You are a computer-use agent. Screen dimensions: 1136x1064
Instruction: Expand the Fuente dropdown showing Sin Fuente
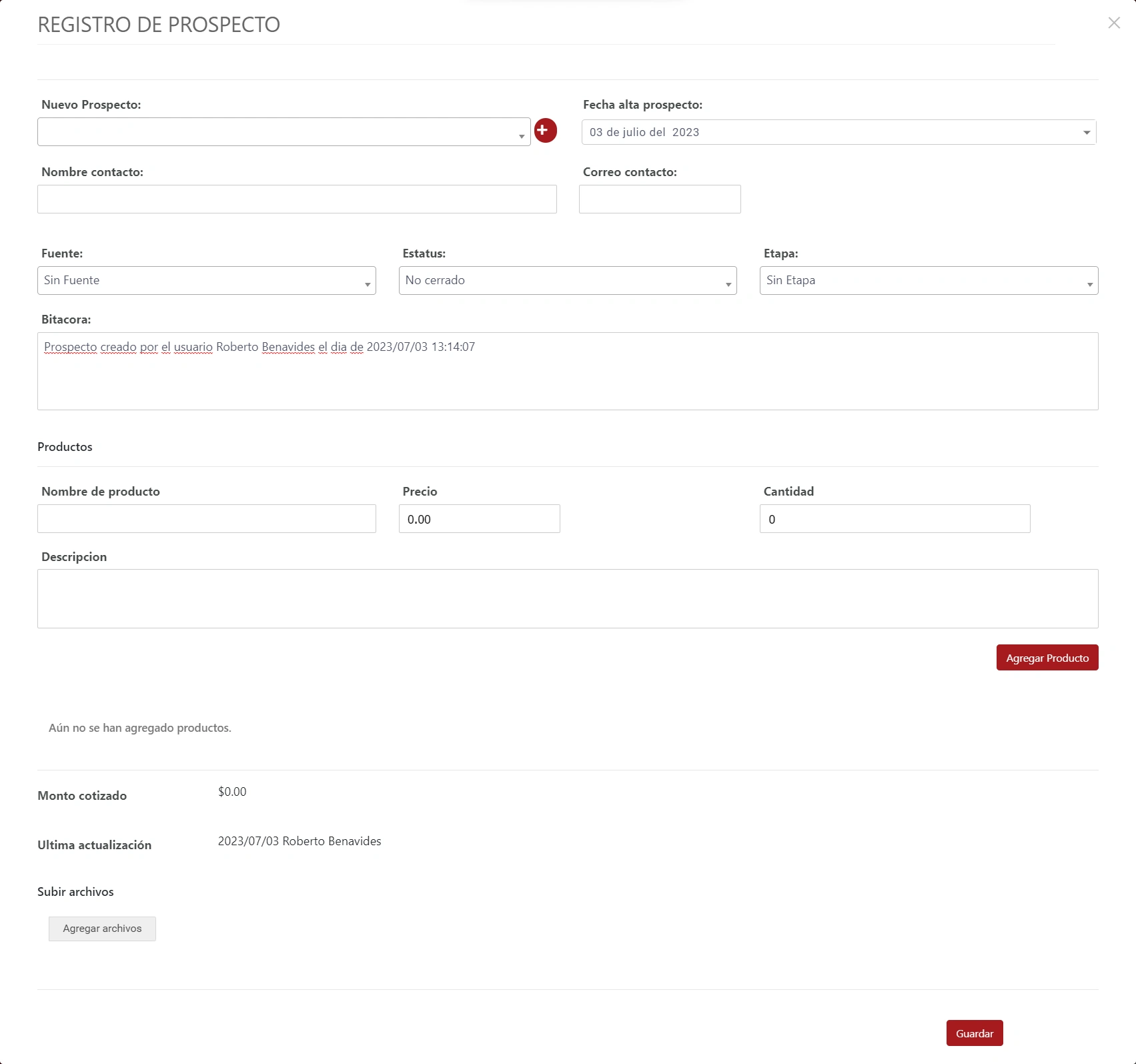pos(206,280)
